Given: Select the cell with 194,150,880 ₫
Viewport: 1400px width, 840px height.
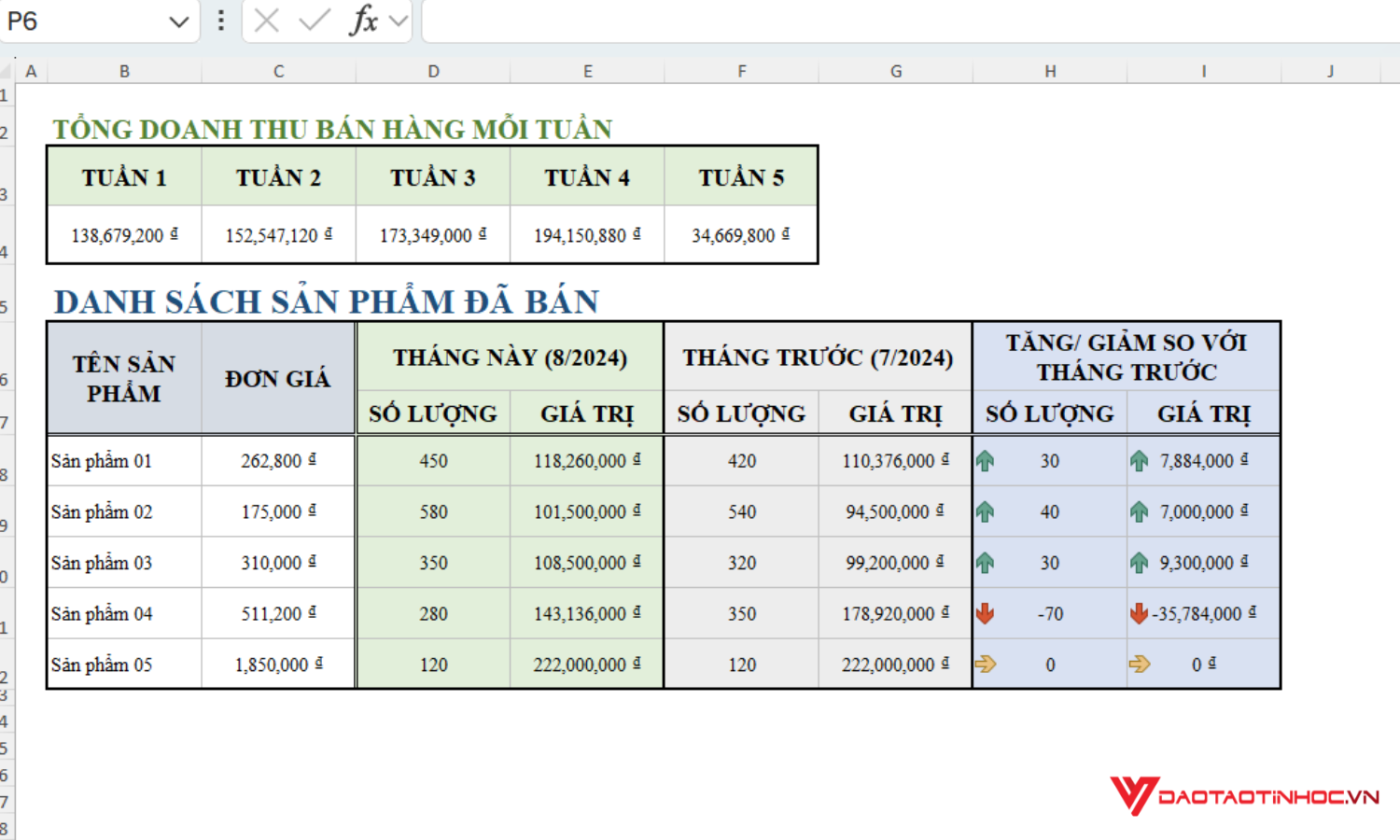Looking at the screenshot, I should pyautogui.click(x=587, y=235).
